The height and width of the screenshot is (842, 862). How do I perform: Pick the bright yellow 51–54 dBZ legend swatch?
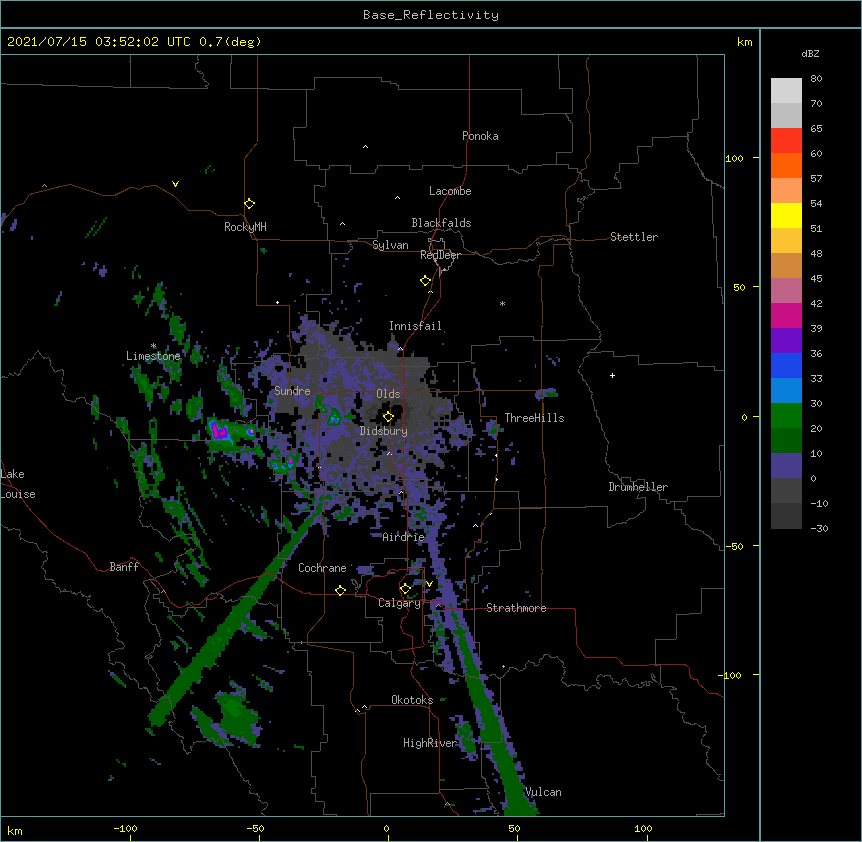click(x=786, y=215)
